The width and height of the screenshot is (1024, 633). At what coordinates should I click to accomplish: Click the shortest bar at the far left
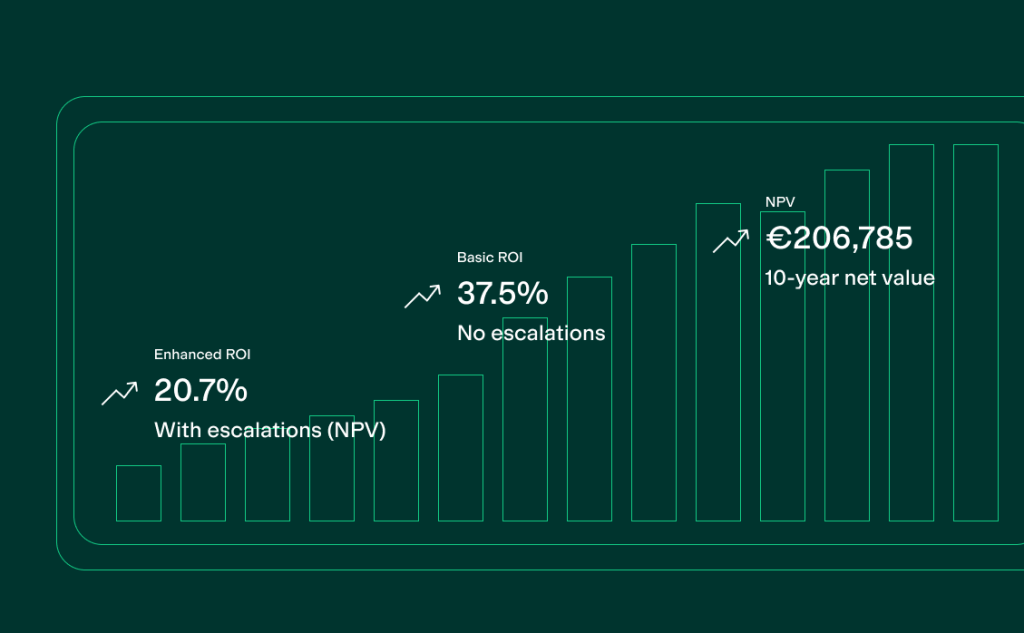pos(138,493)
